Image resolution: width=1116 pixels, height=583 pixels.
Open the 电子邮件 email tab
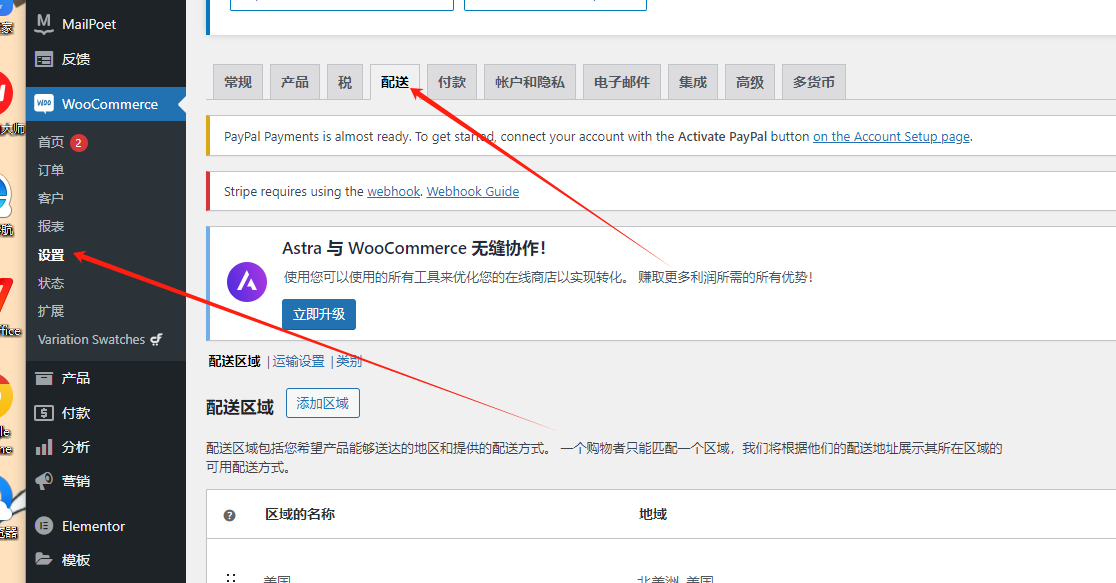[x=621, y=82]
